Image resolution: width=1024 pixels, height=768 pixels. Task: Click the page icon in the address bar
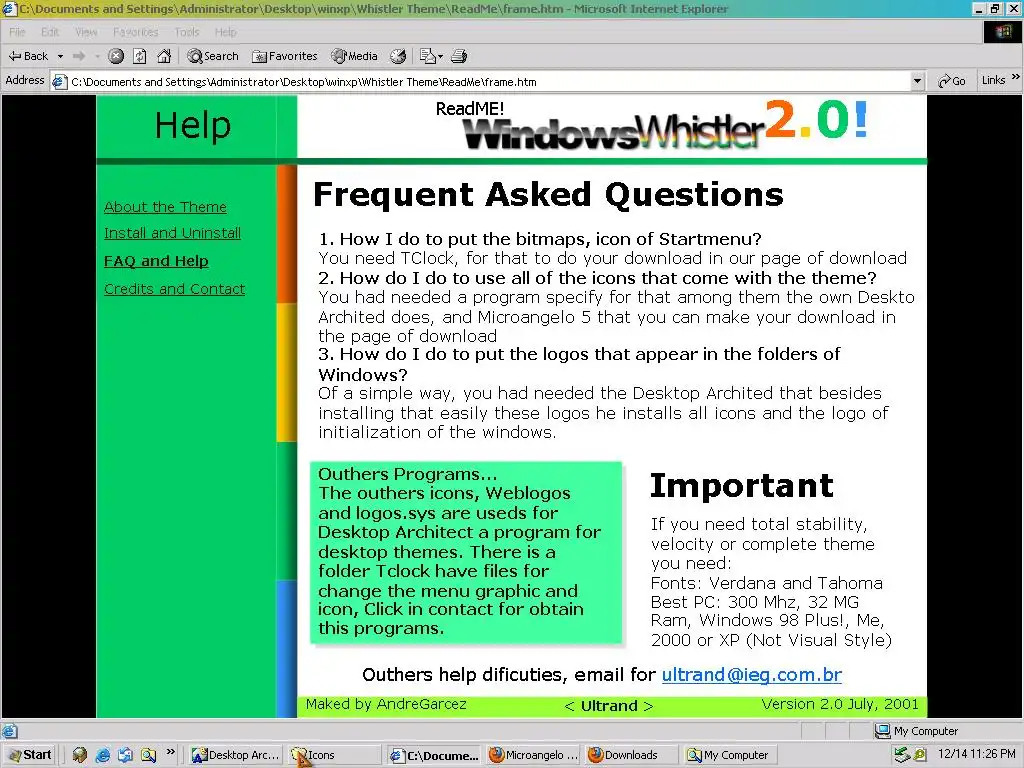click(59, 82)
